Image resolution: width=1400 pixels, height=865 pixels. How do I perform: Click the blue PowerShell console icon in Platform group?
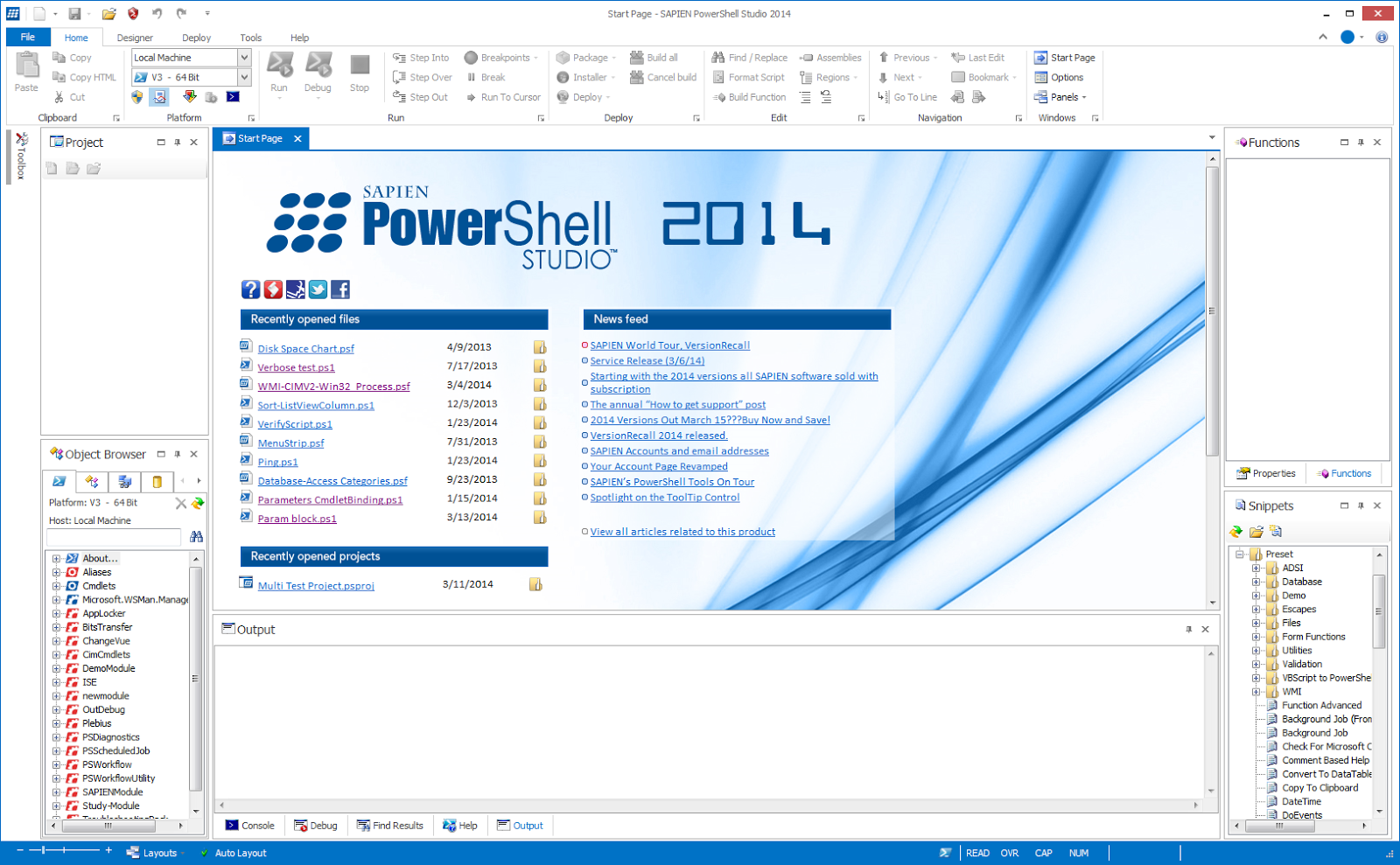click(x=233, y=97)
